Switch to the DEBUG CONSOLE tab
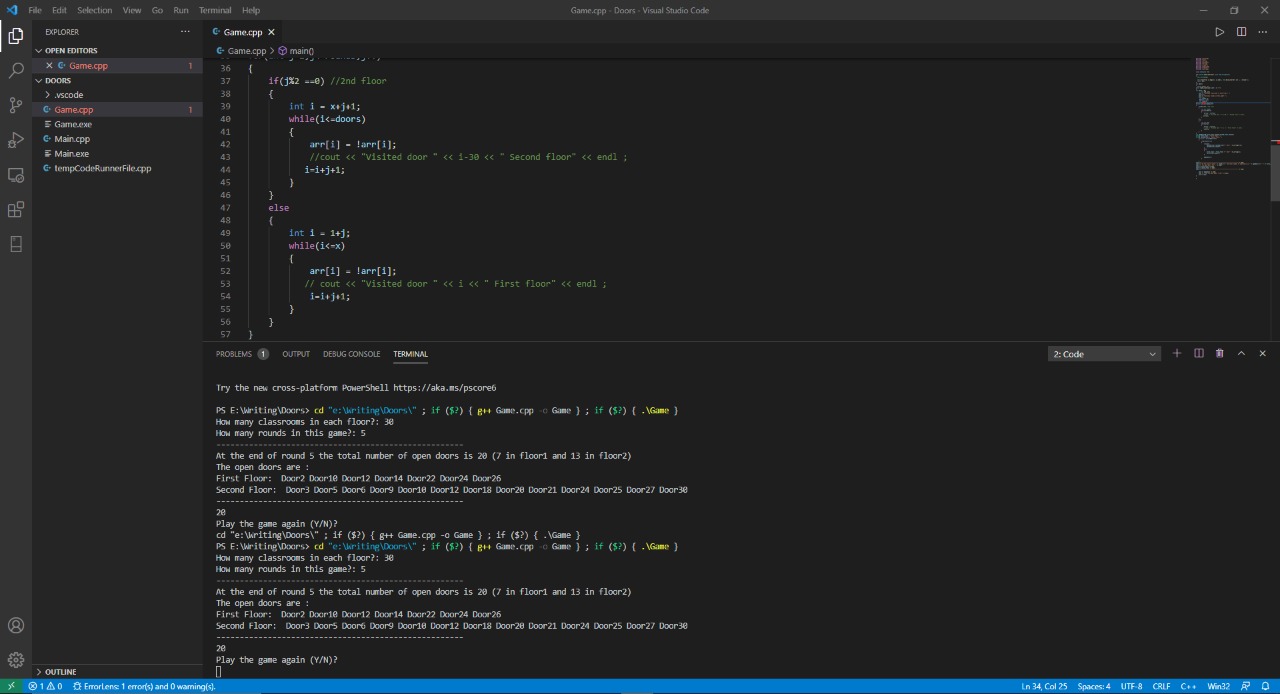 pos(351,354)
